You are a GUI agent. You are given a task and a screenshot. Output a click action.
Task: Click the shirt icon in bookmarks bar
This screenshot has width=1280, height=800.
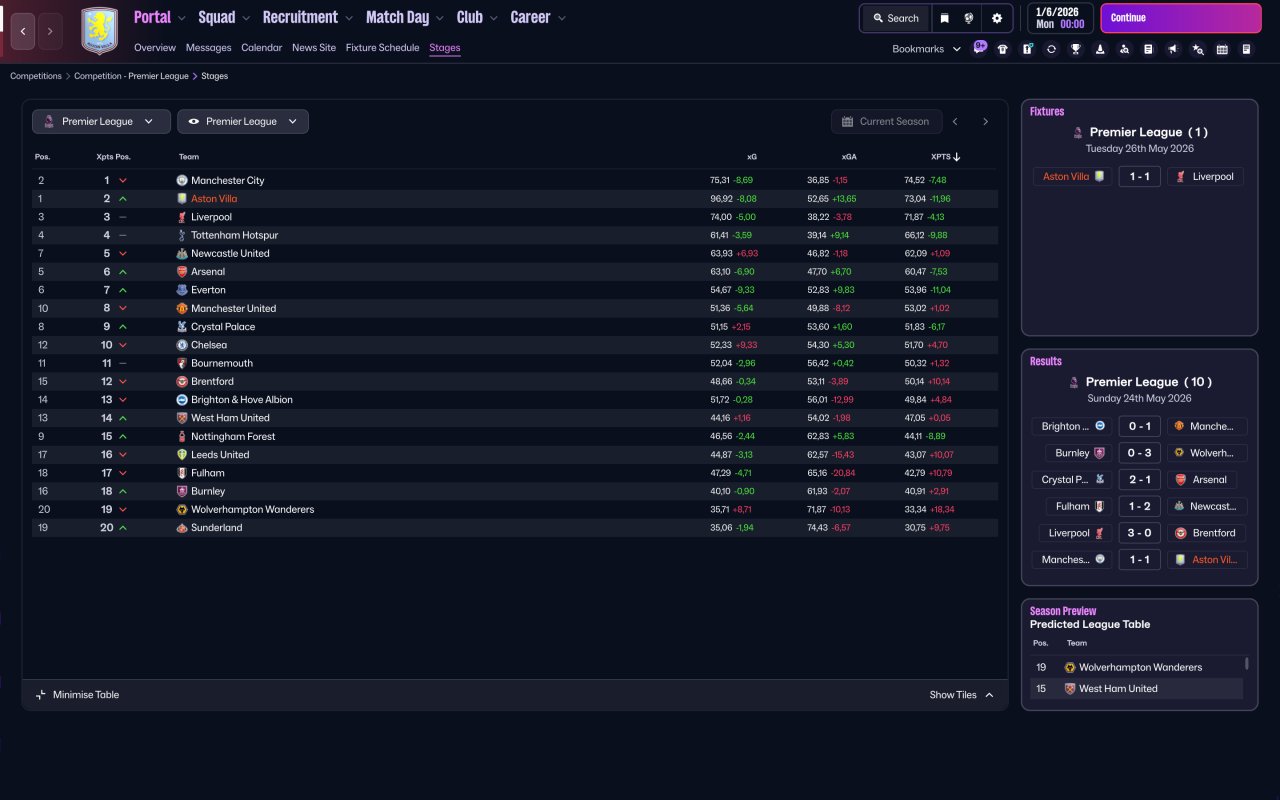click(x=1003, y=49)
